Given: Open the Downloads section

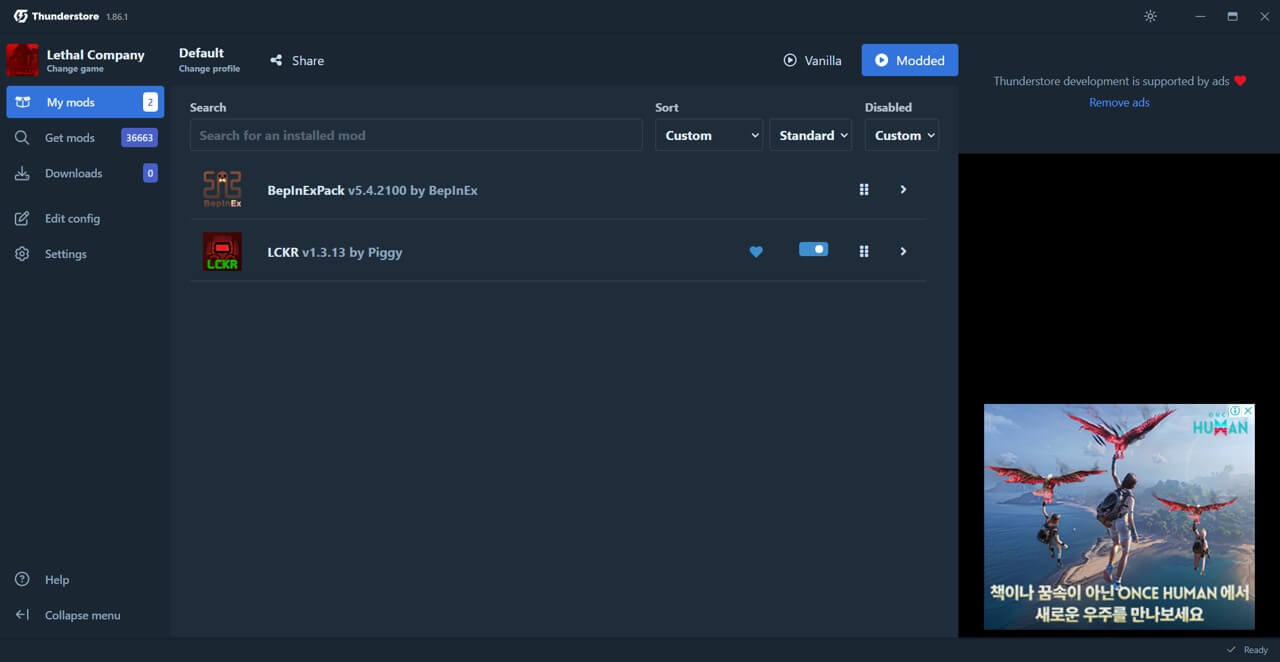Looking at the screenshot, I should click(x=85, y=173).
